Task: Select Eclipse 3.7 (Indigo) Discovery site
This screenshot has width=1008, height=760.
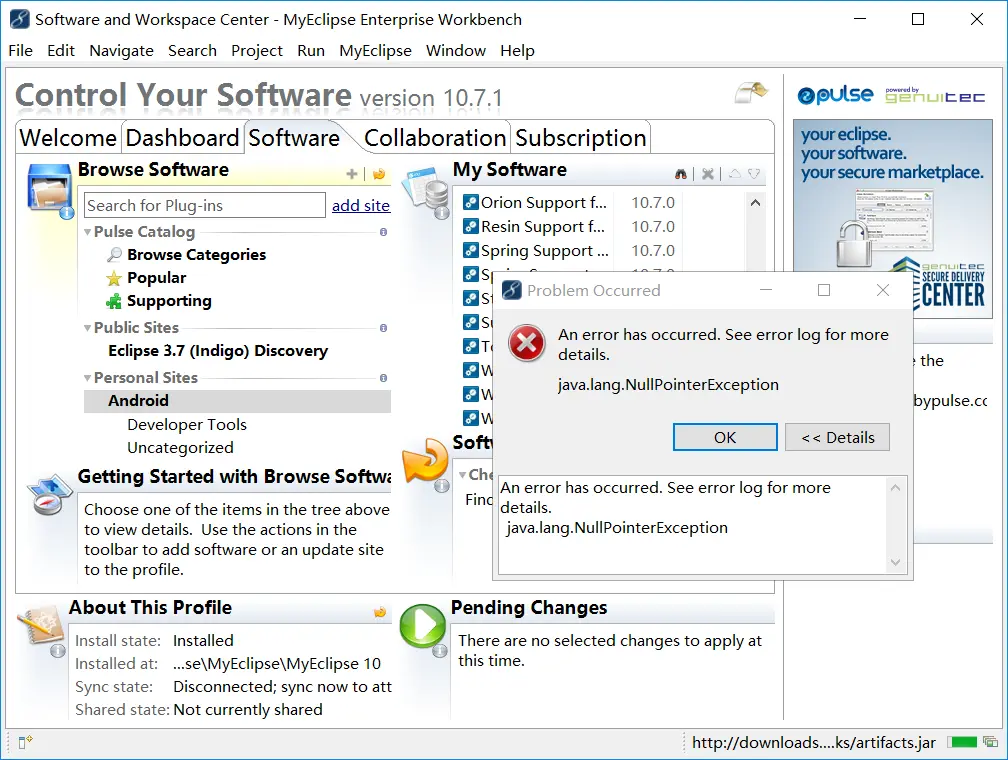Action: (x=218, y=350)
